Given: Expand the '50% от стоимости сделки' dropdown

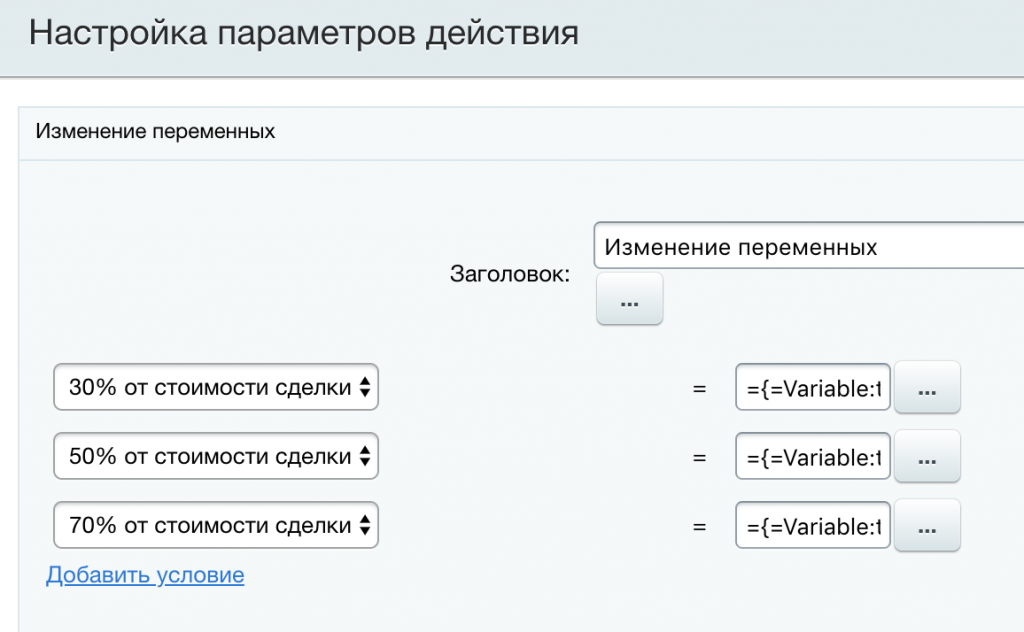Looking at the screenshot, I should tap(215, 457).
